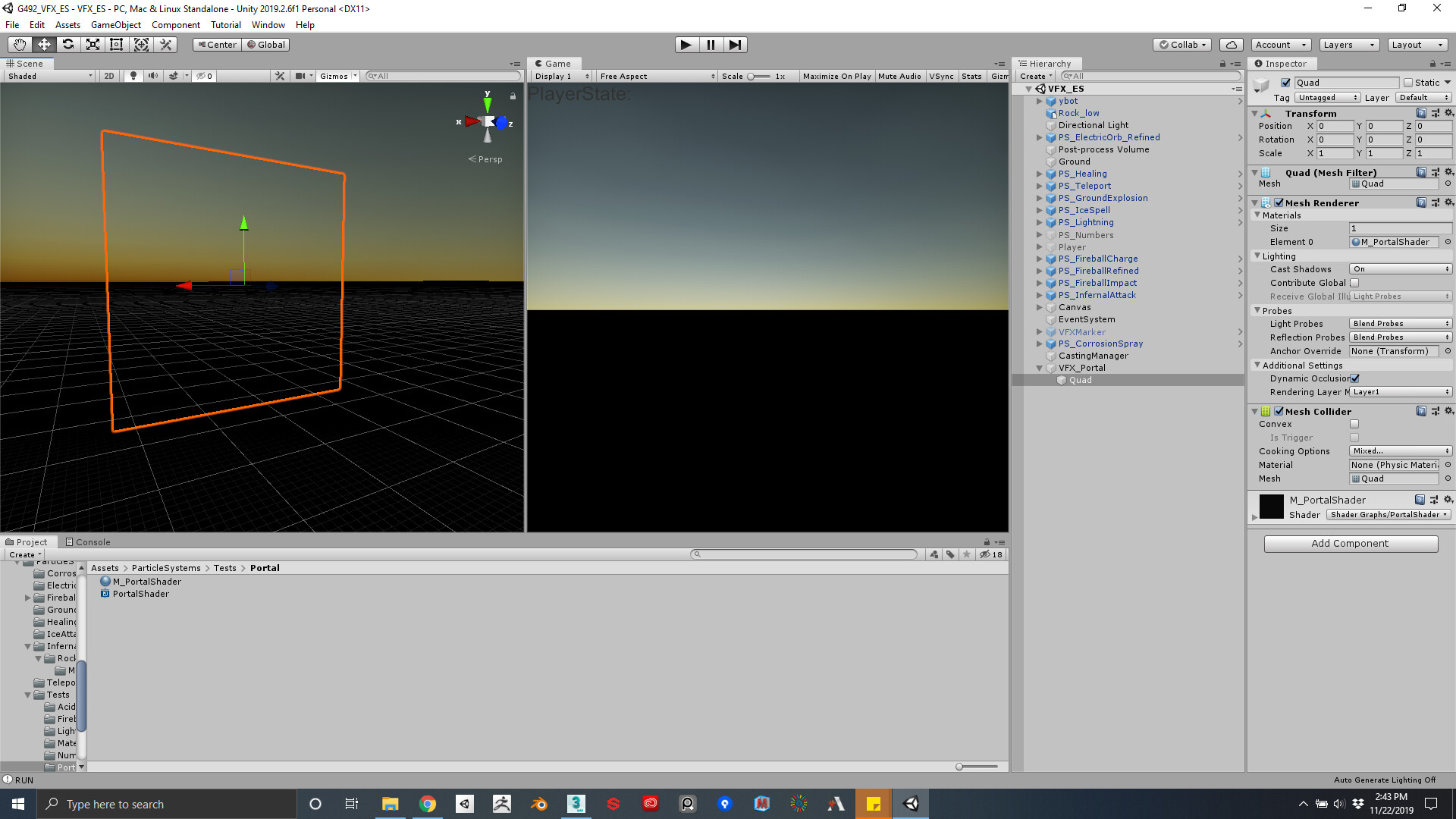
Task: Click the Add Component button
Action: (1351, 543)
